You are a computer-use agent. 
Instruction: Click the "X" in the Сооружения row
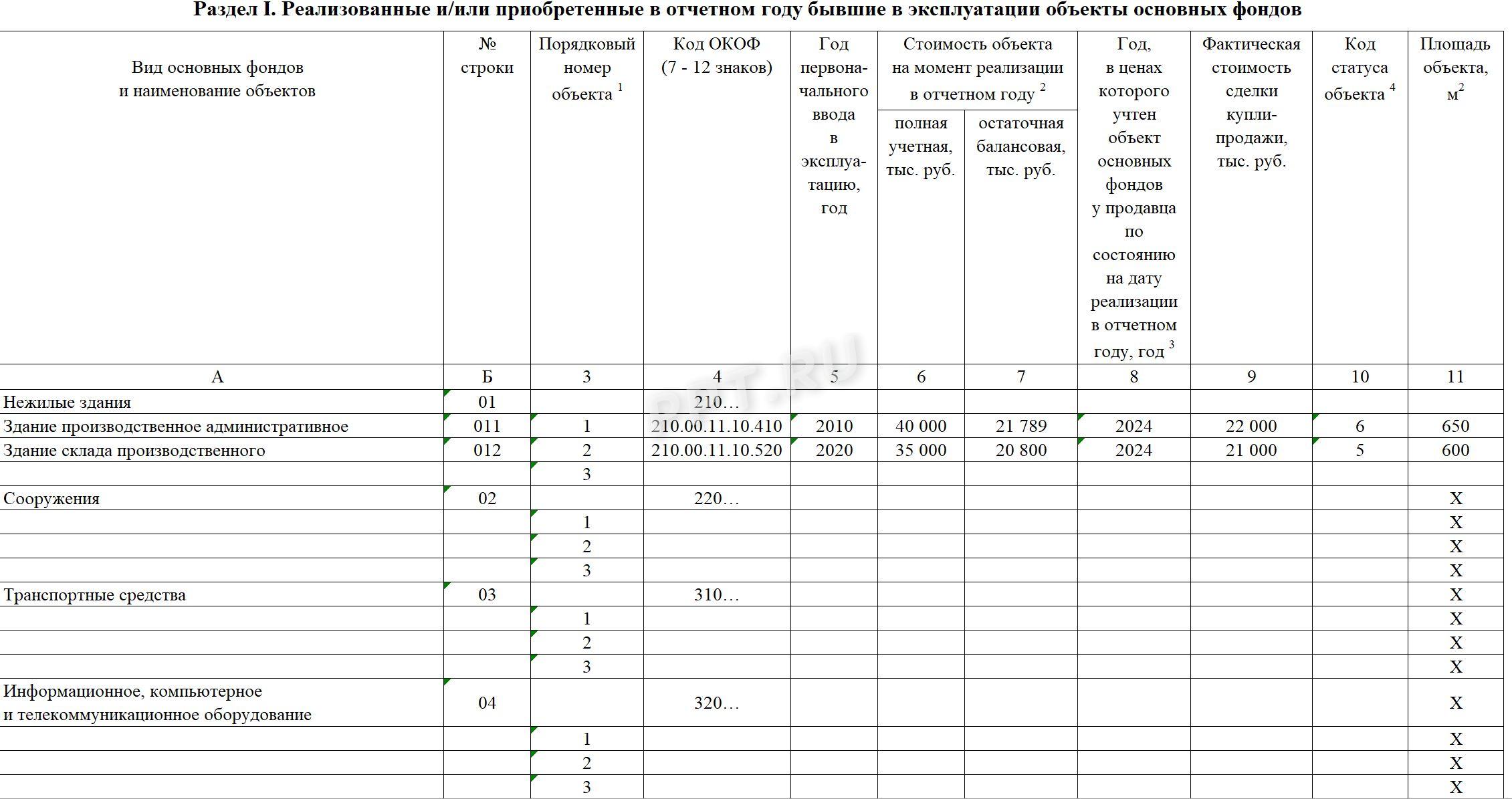(x=1455, y=499)
